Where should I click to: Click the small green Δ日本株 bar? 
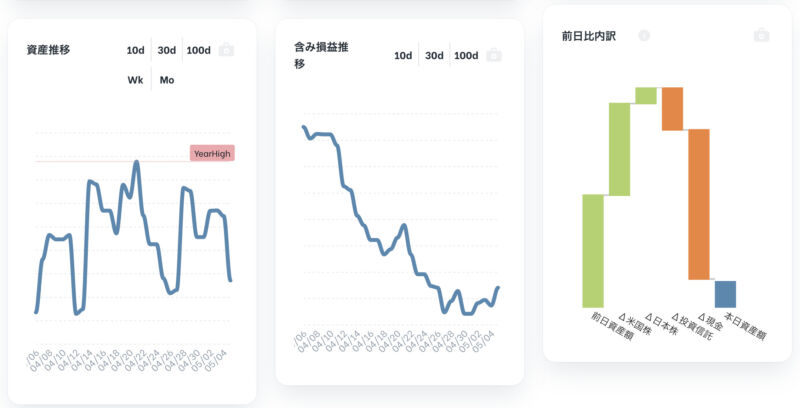[646, 96]
